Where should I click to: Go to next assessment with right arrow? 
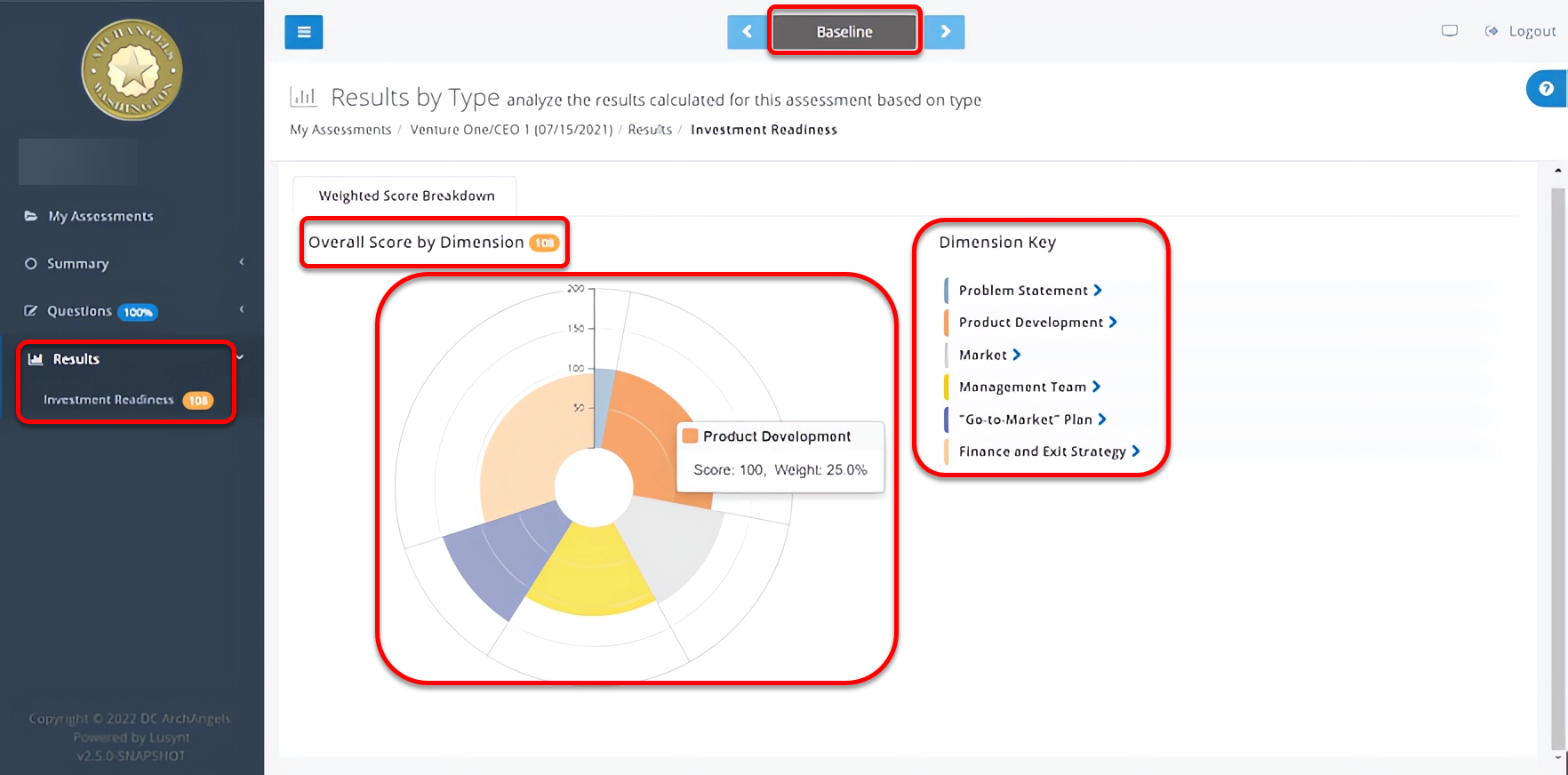tap(945, 32)
